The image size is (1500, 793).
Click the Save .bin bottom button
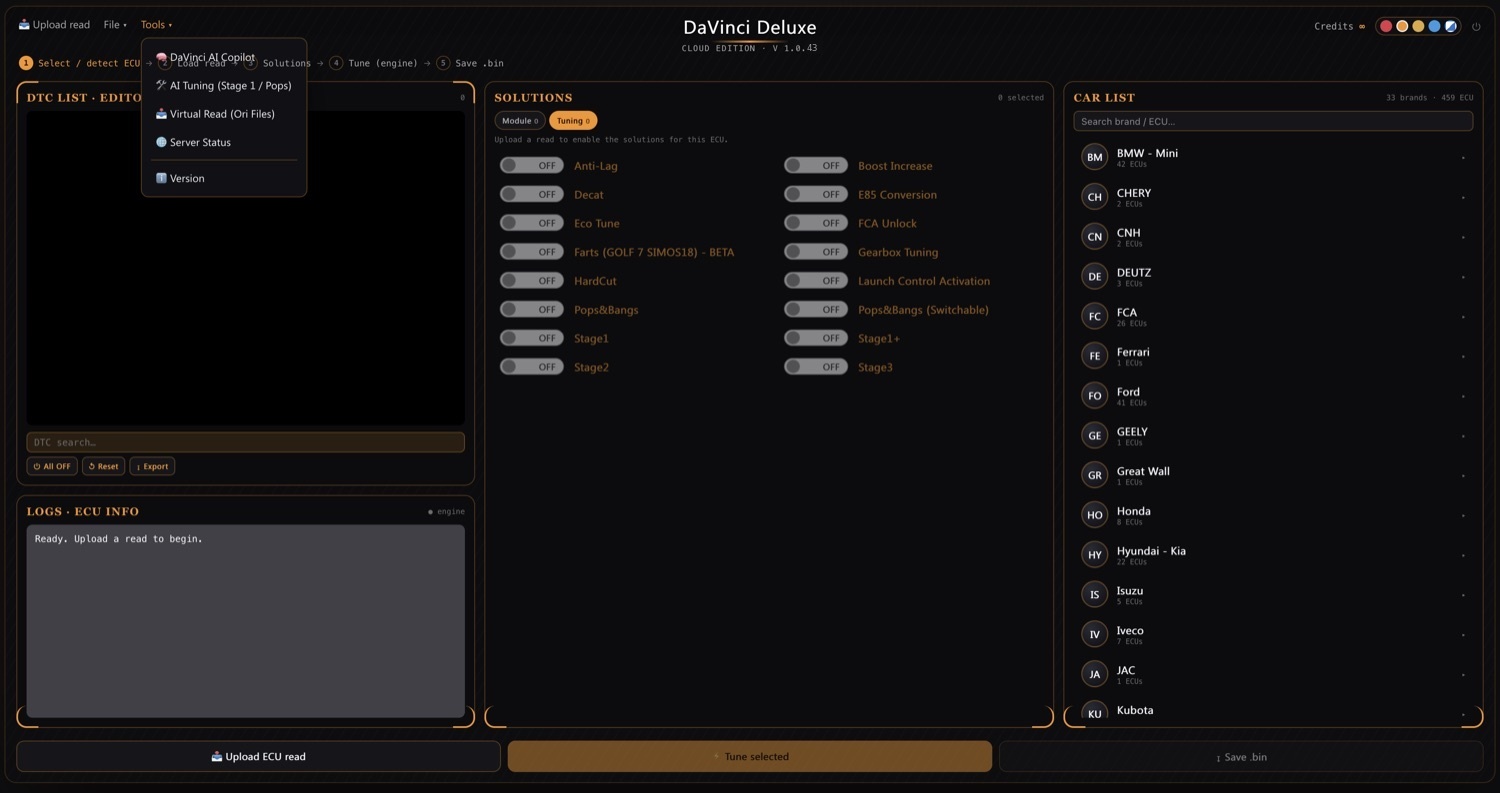1241,757
